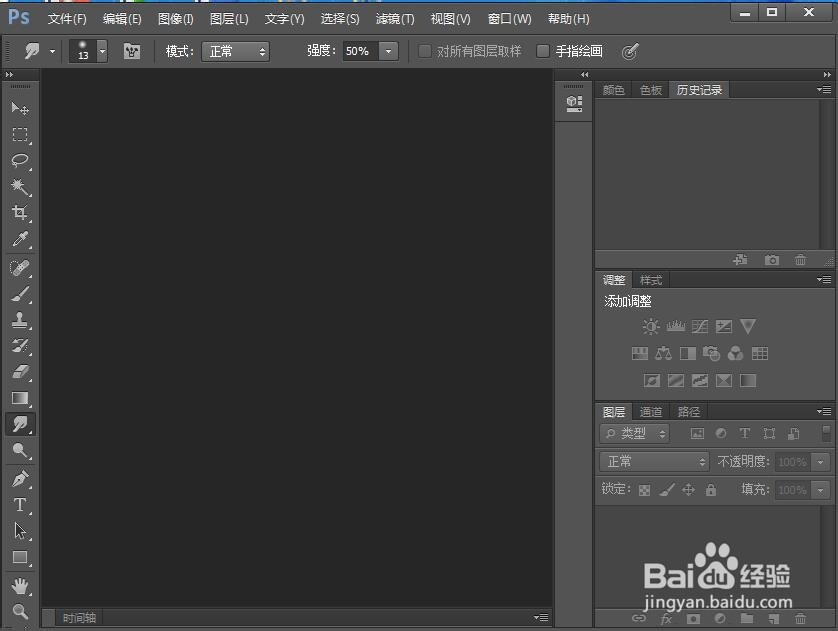The image size is (838, 631).
Task: Switch to the 通道 channels tab
Action: click(x=650, y=411)
